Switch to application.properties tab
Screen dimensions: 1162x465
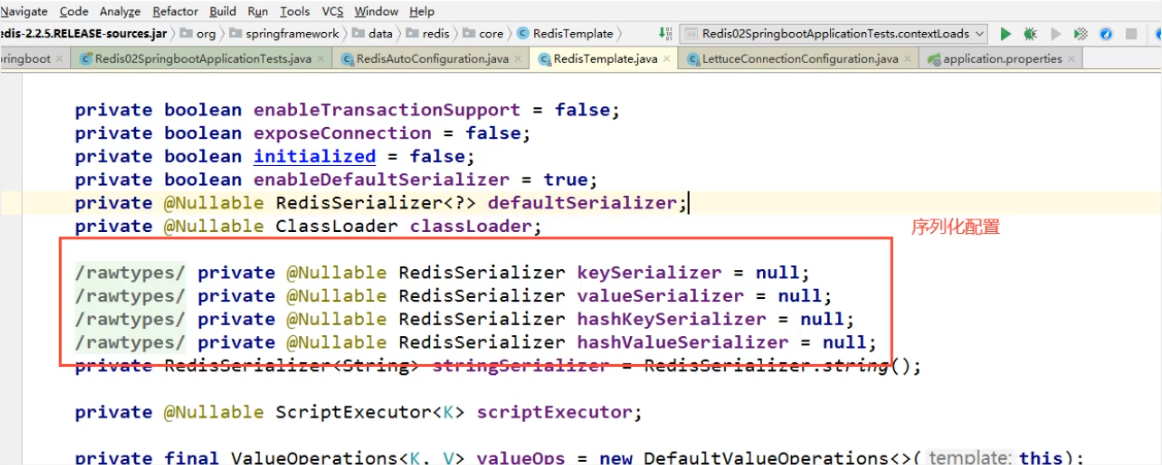pos(1000,59)
